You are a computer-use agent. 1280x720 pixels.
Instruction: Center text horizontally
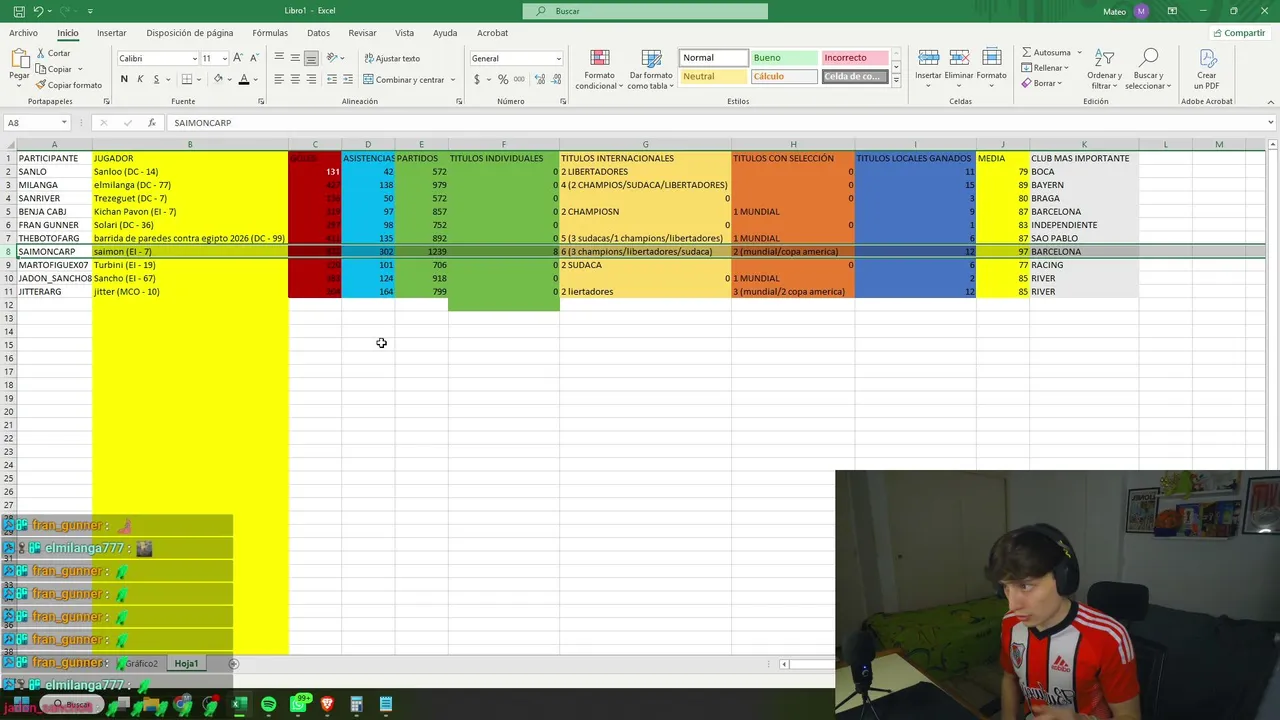295,79
